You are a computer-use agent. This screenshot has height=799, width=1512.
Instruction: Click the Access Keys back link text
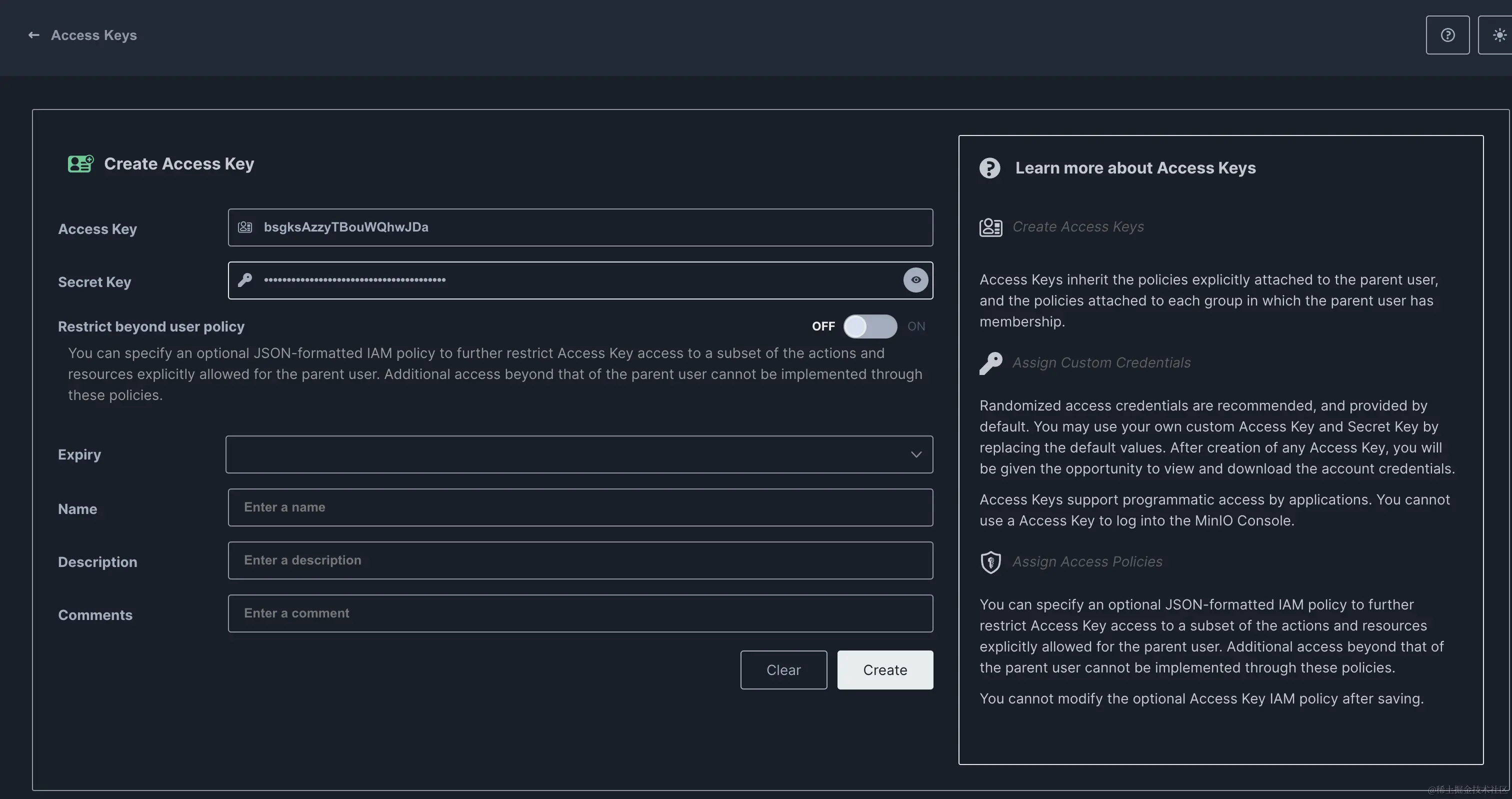click(x=94, y=35)
